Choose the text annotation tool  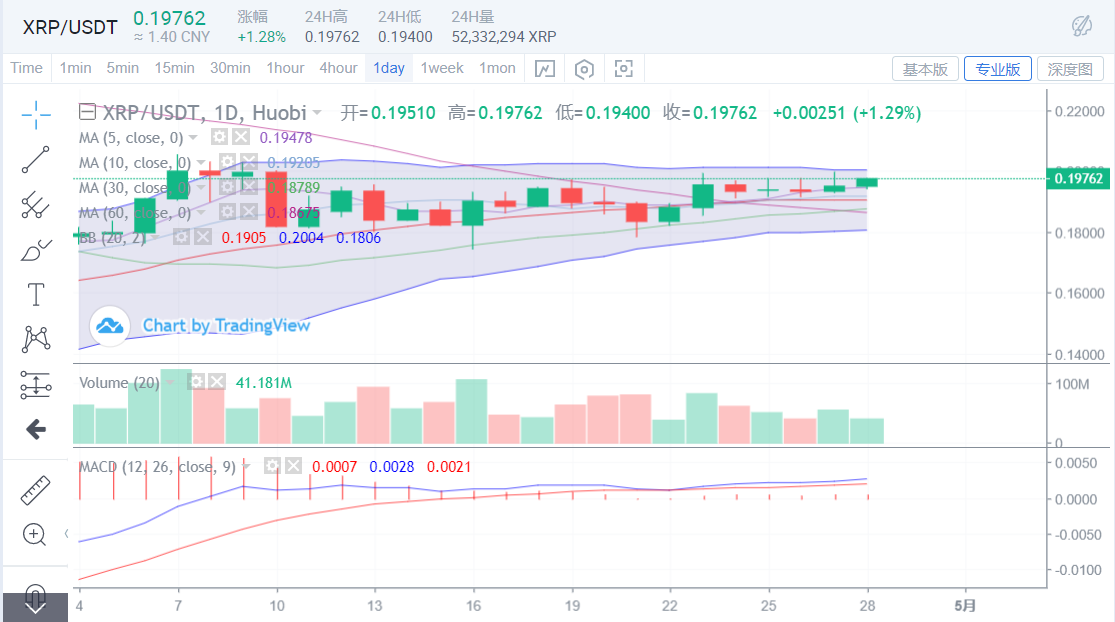tap(36, 294)
